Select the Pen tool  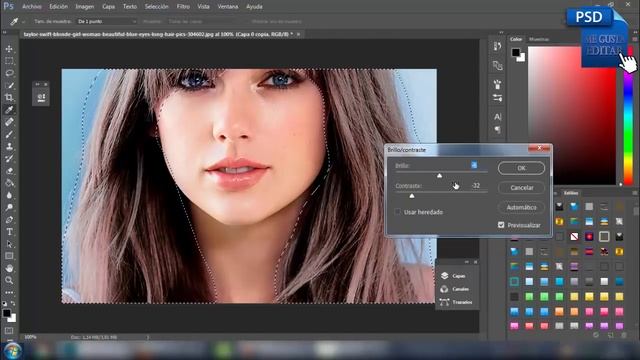[x=9, y=220]
